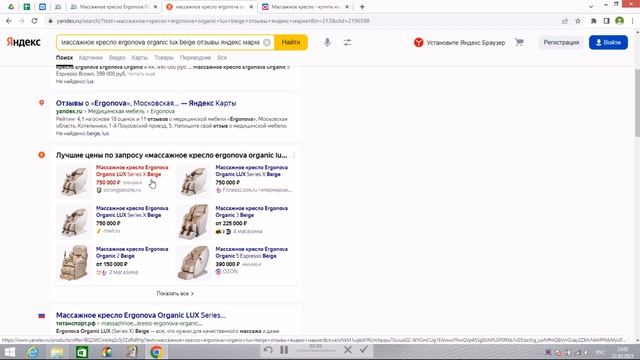Image resolution: width=640 pixels, height=360 pixels.
Task: Open the Ergonova Organic 2 Beige offer
Action: click(132, 252)
